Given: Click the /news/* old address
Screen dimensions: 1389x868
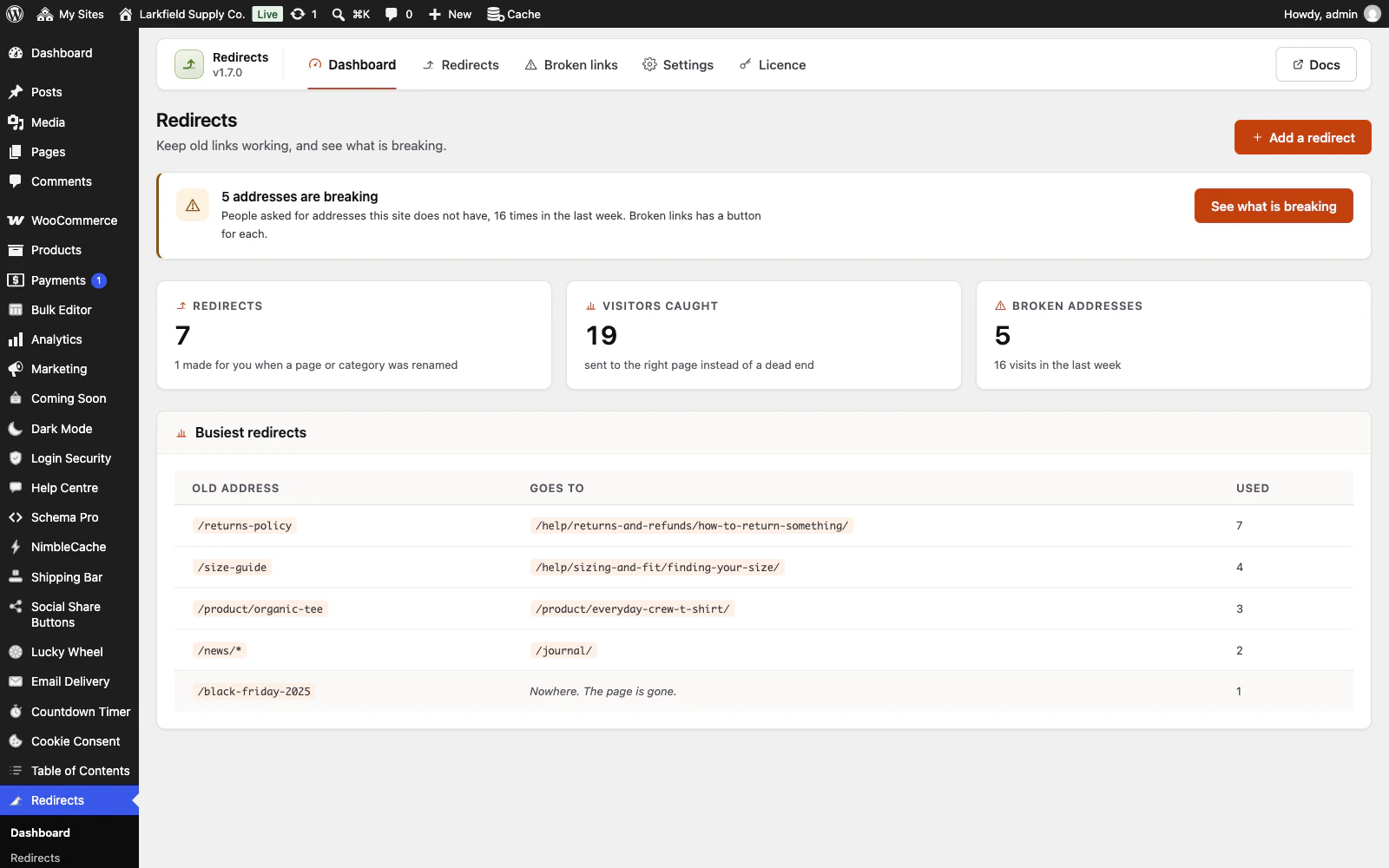Looking at the screenshot, I should pyautogui.click(x=220, y=650).
